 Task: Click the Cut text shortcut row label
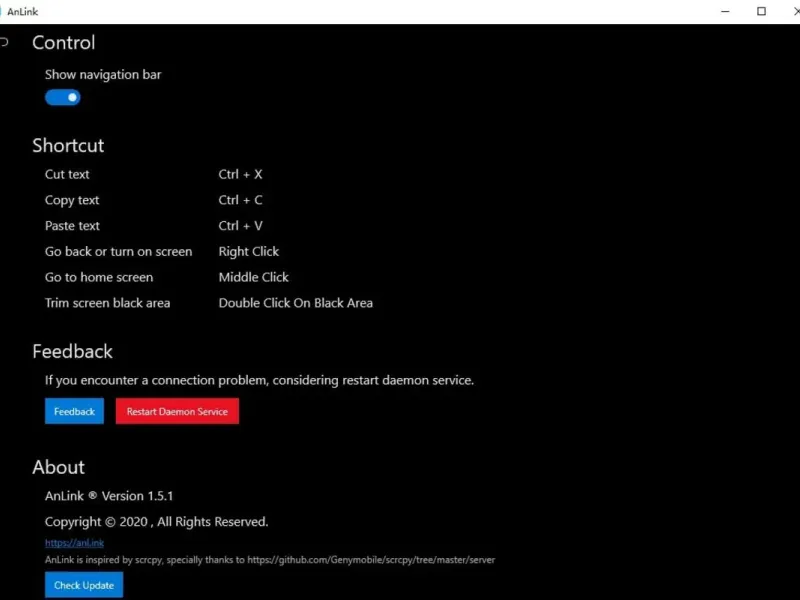[x=67, y=174]
